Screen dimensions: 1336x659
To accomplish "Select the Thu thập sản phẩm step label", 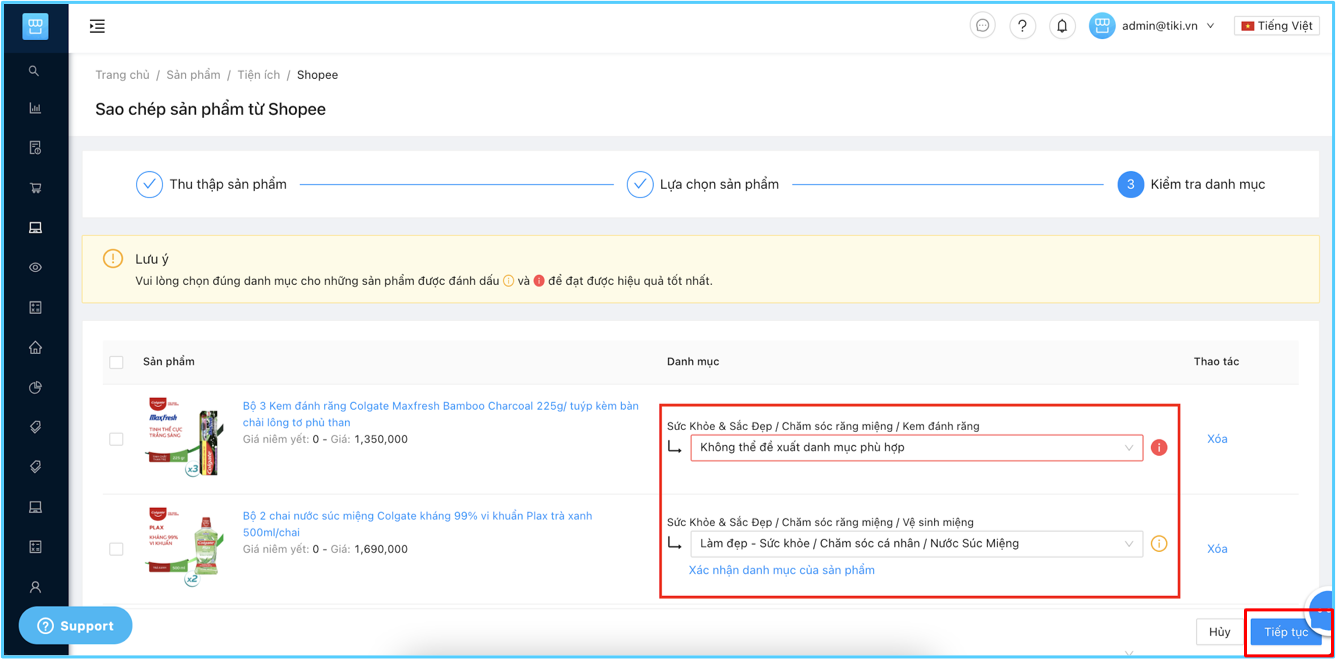I will 228,184.
